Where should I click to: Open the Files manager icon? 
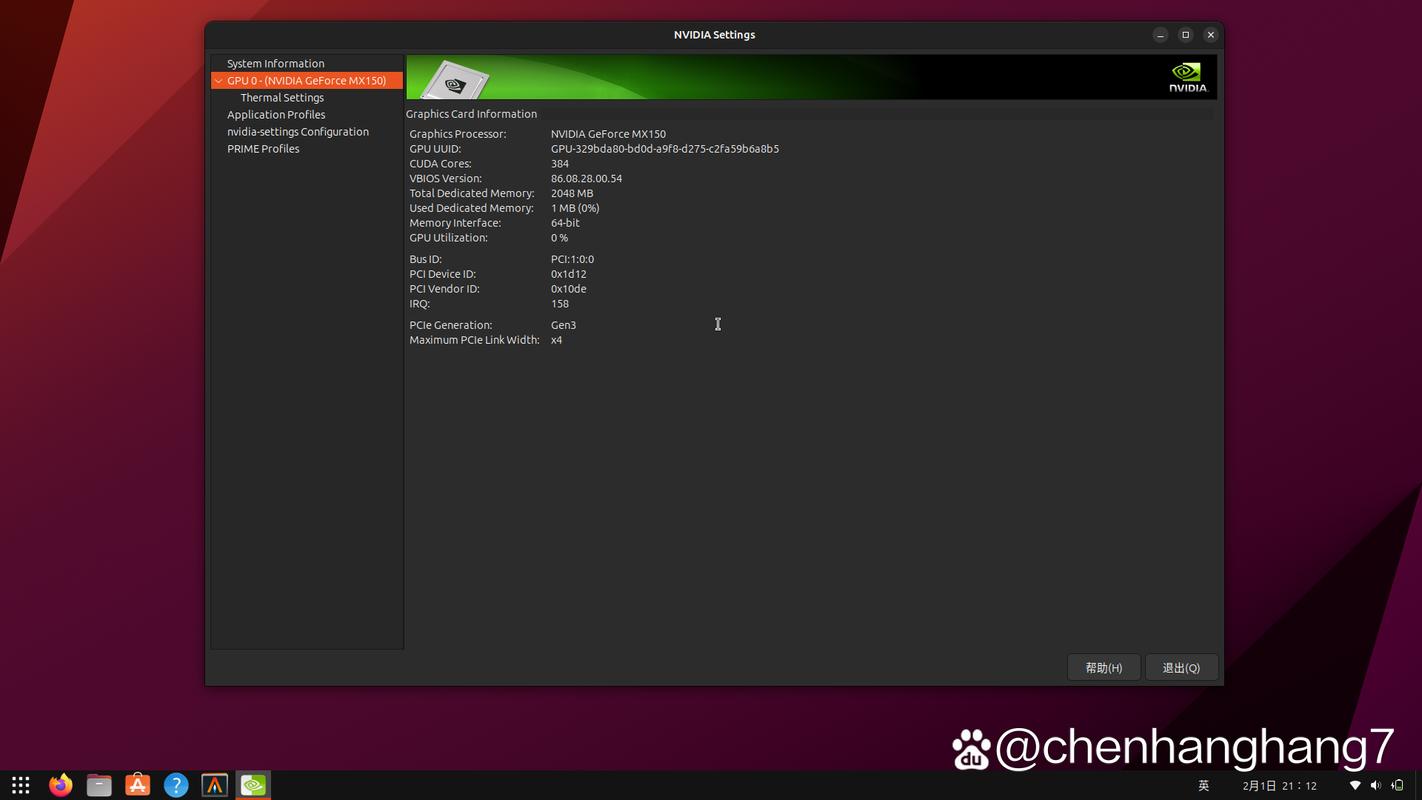click(x=99, y=785)
